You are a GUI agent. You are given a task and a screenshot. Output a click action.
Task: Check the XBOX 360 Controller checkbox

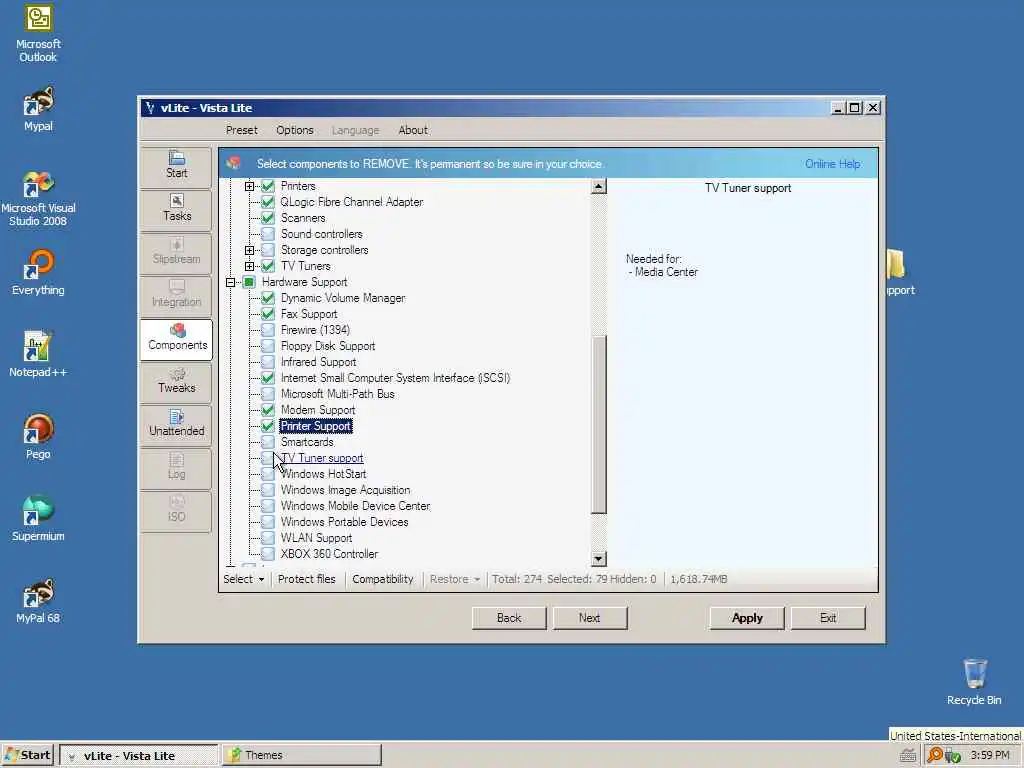(x=268, y=554)
